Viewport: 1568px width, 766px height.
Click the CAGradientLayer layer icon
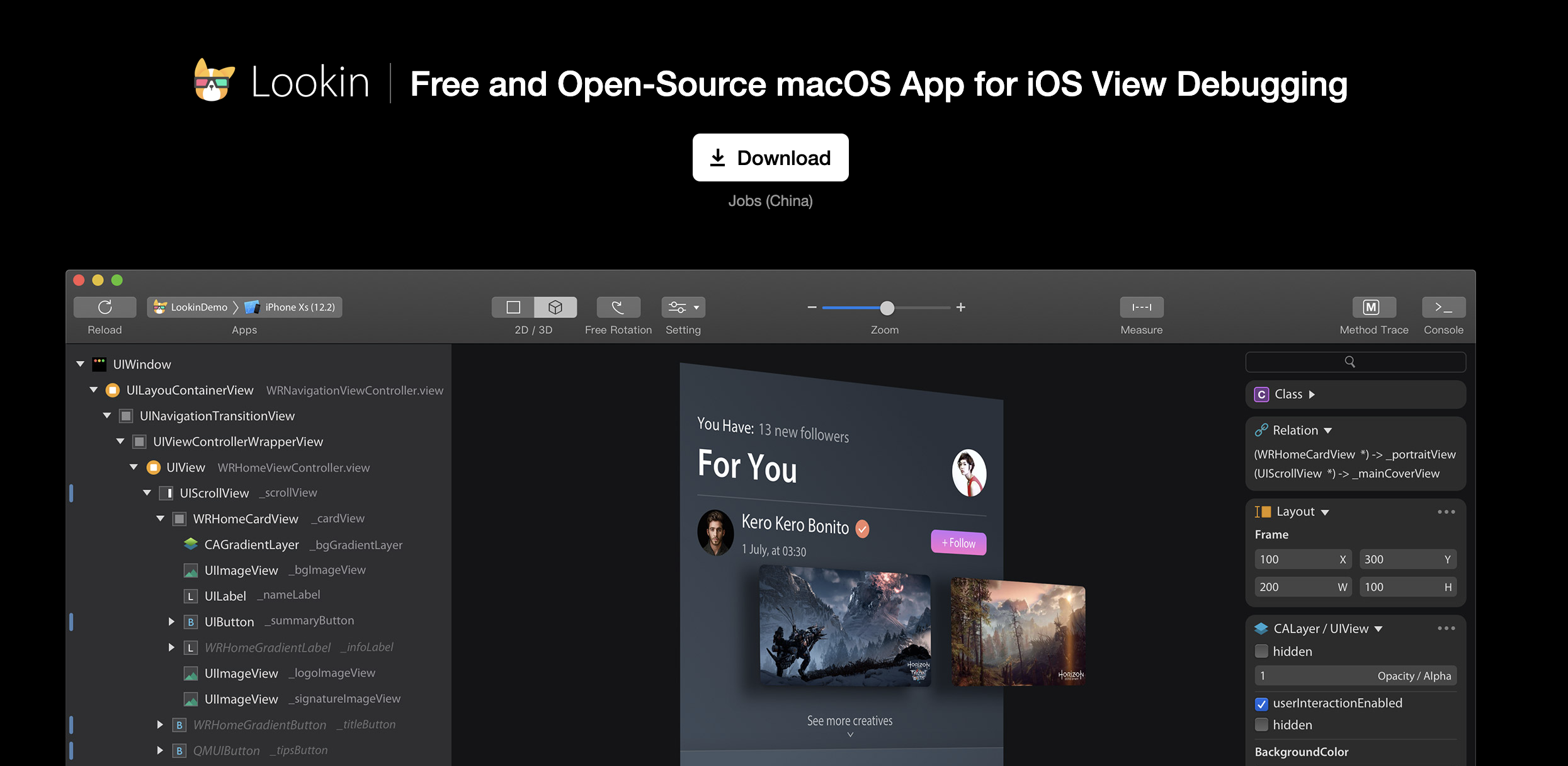pos(191,544)
